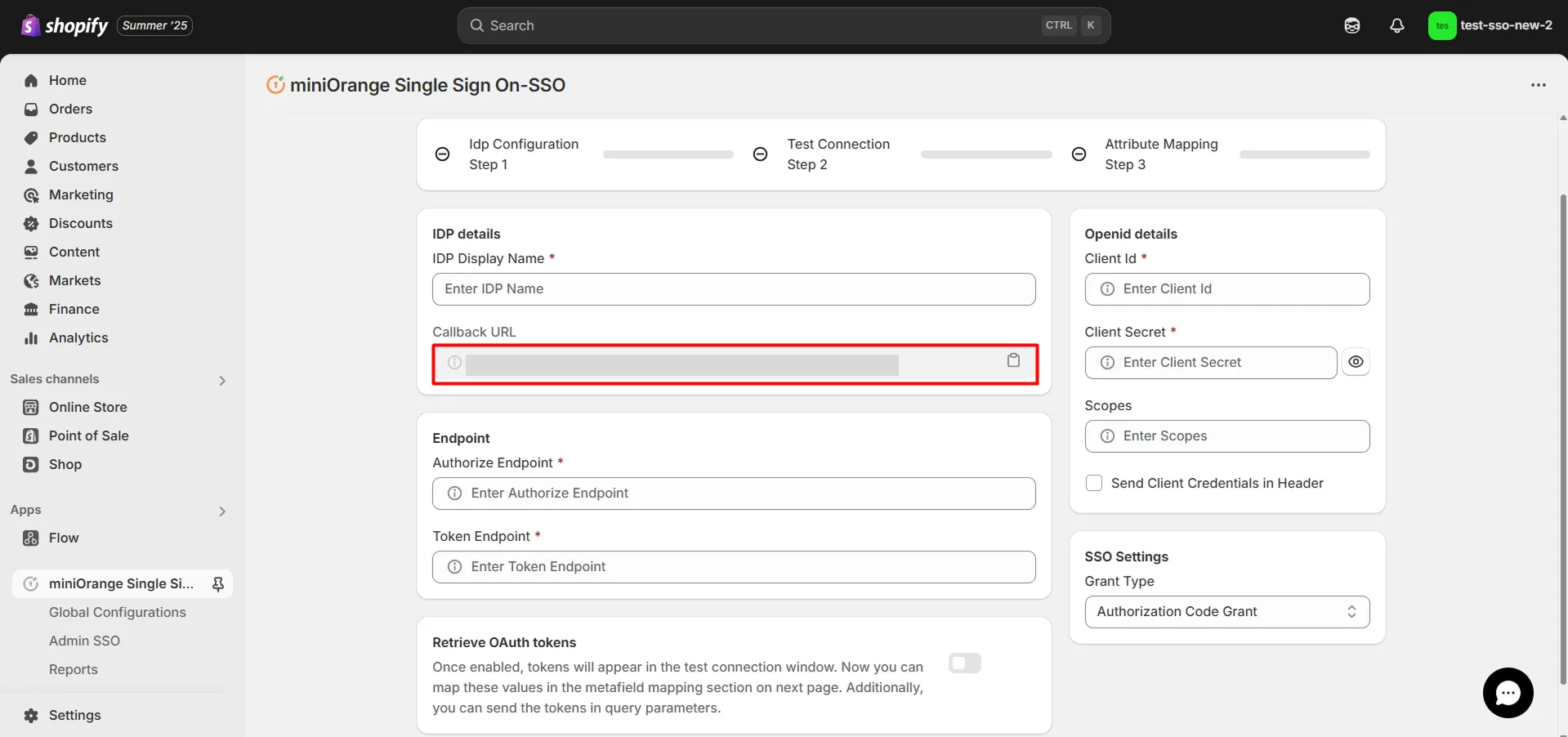Click the page vertical scrollbar
The image size is (1568, 737).
coord(1563,439)
